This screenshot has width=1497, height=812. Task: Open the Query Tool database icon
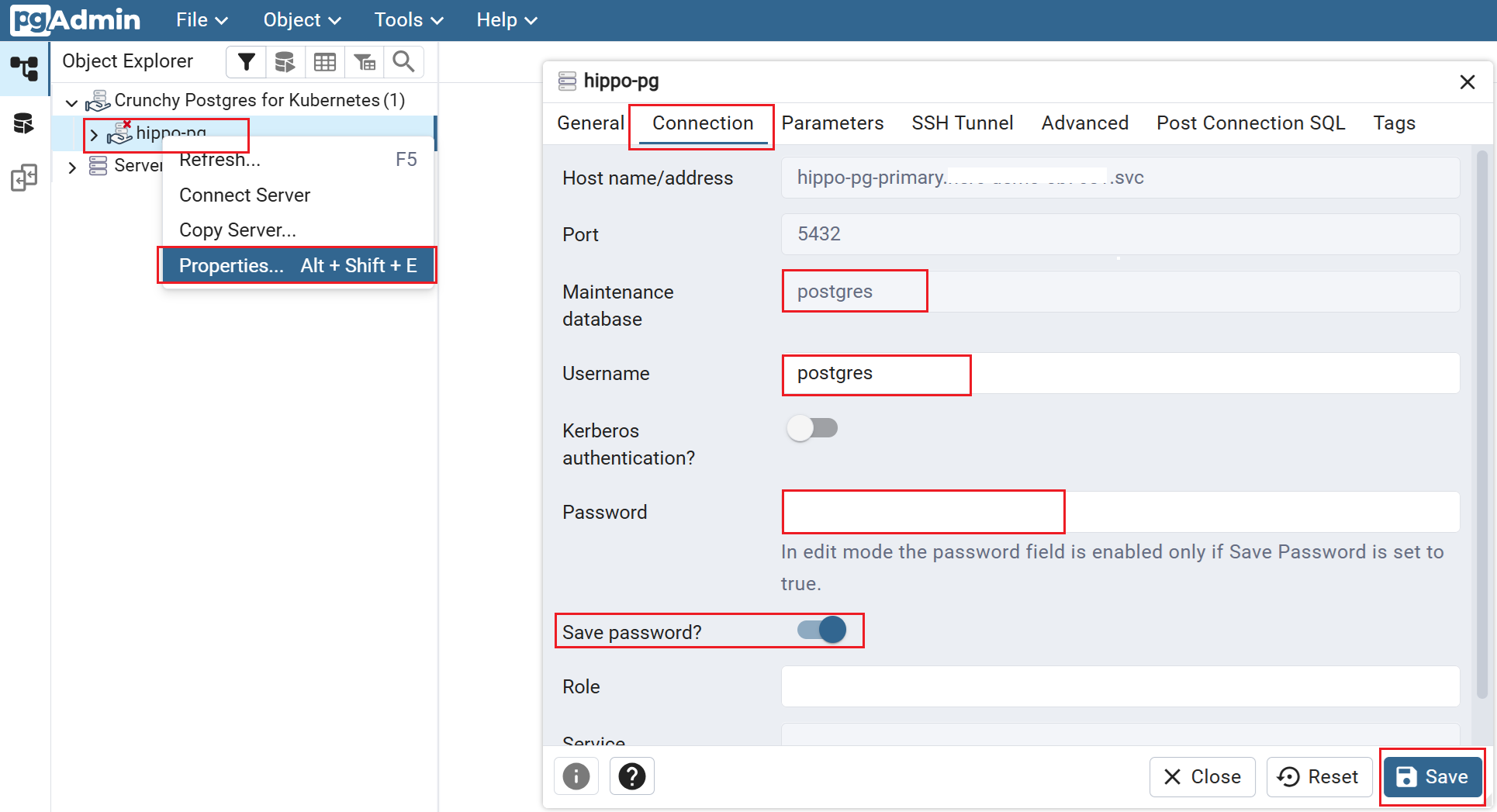click(x=285, y=62)
